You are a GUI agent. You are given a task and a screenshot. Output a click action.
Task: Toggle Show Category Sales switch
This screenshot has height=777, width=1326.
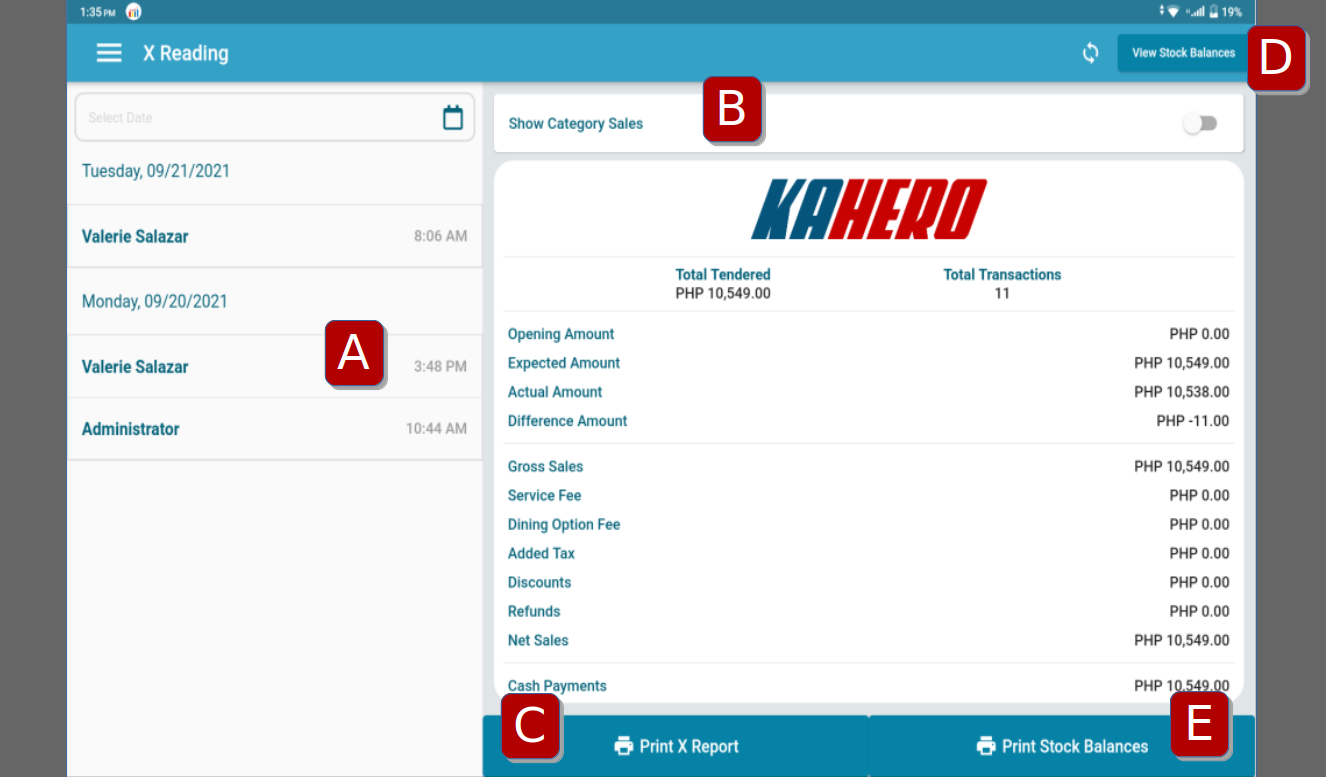[x=1199, y=123]
